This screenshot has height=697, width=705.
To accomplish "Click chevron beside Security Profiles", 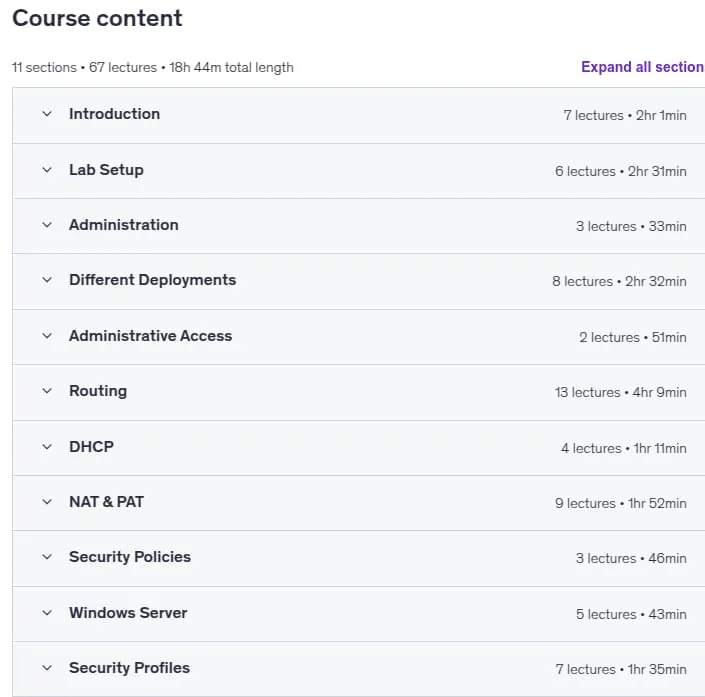I will point(47,668).
